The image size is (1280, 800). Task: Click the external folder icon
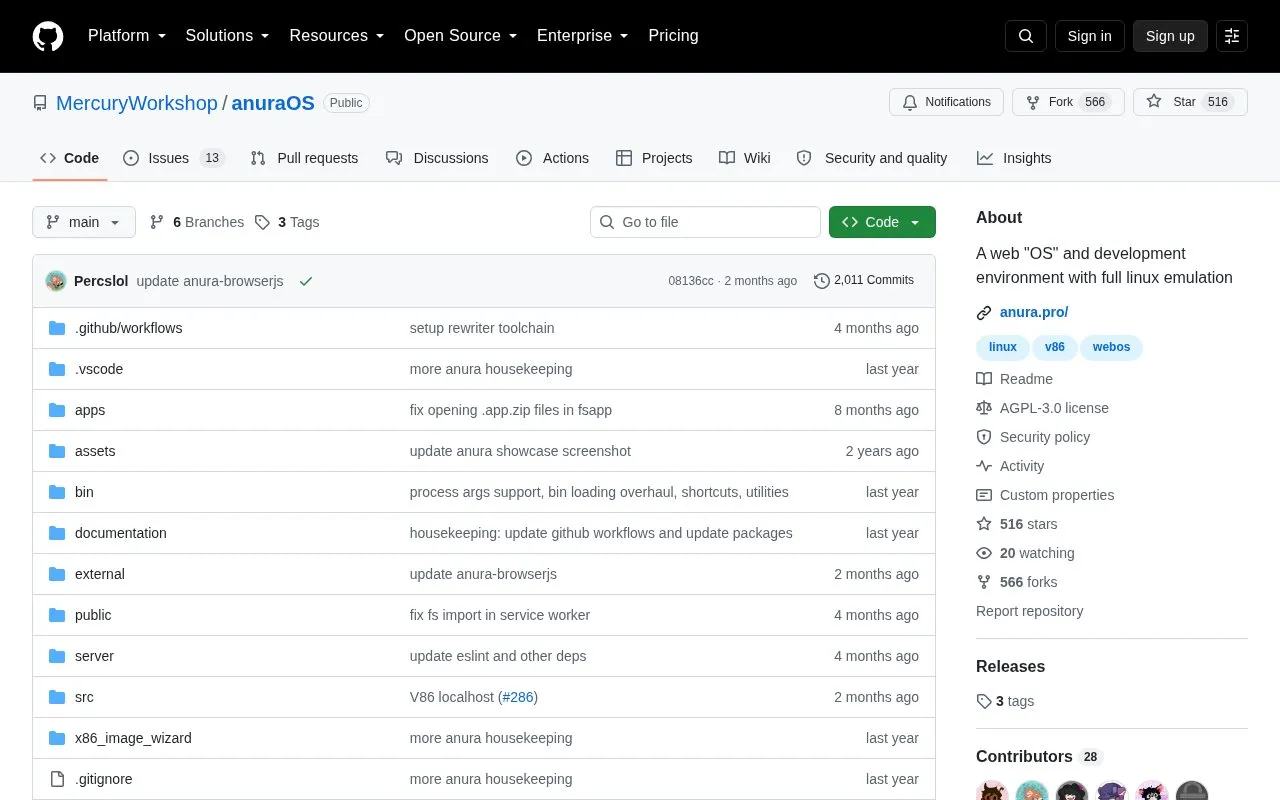coord(57,574)
